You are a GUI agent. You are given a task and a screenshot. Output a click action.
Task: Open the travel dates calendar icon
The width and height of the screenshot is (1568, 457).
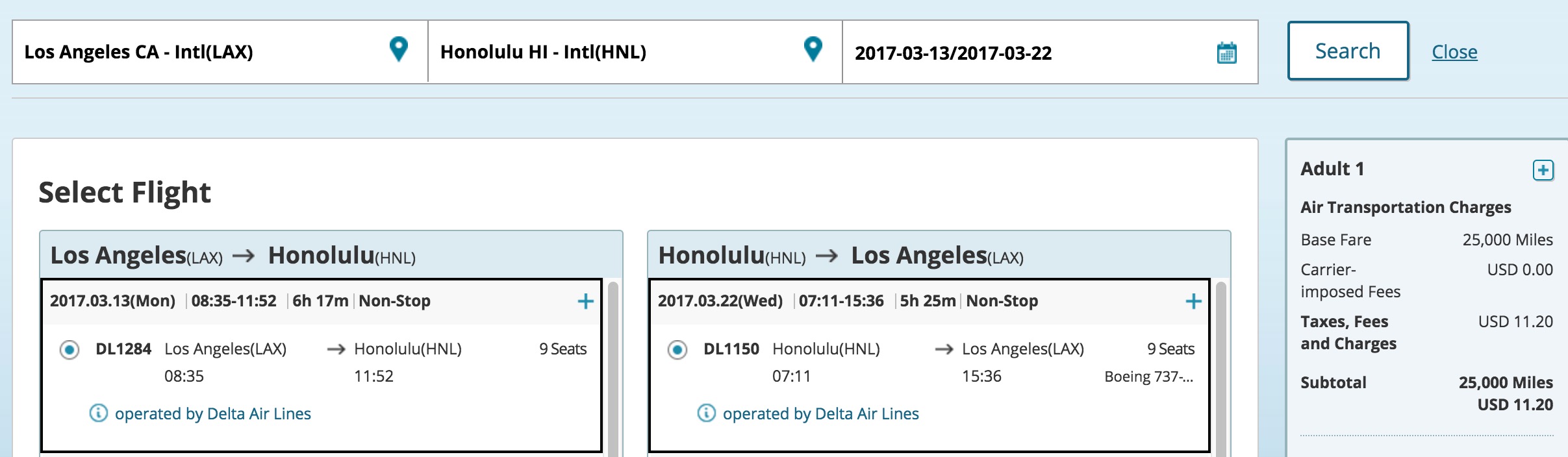(x=1226, y=53)
